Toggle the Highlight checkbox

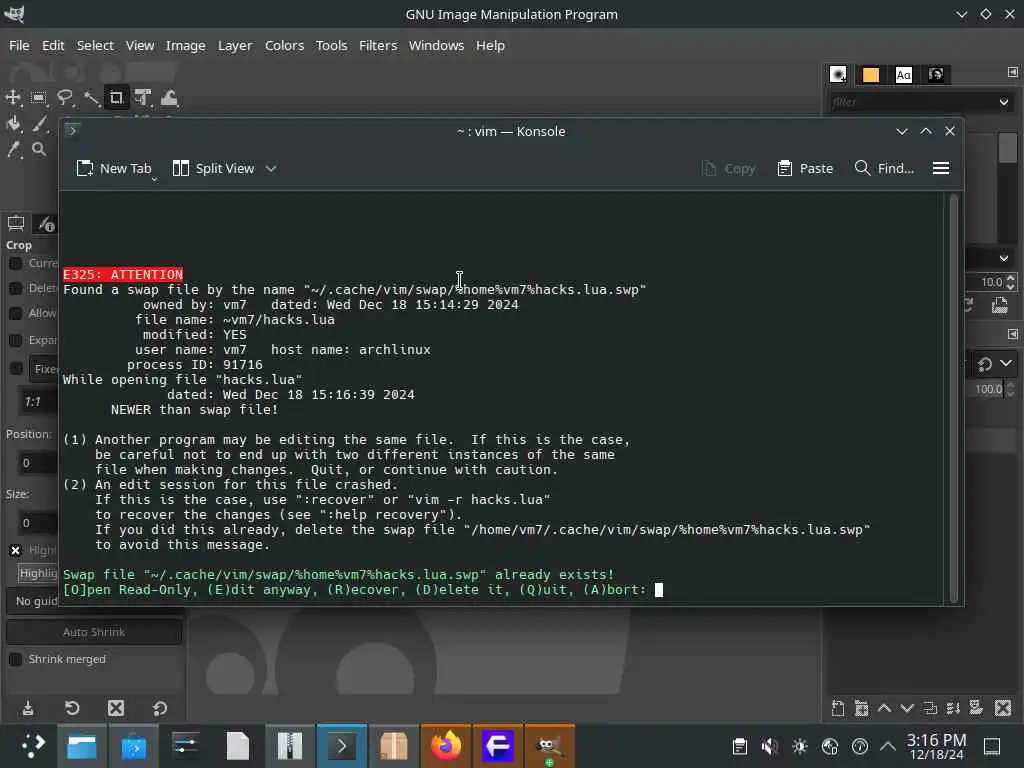click(x=16, y=551)
